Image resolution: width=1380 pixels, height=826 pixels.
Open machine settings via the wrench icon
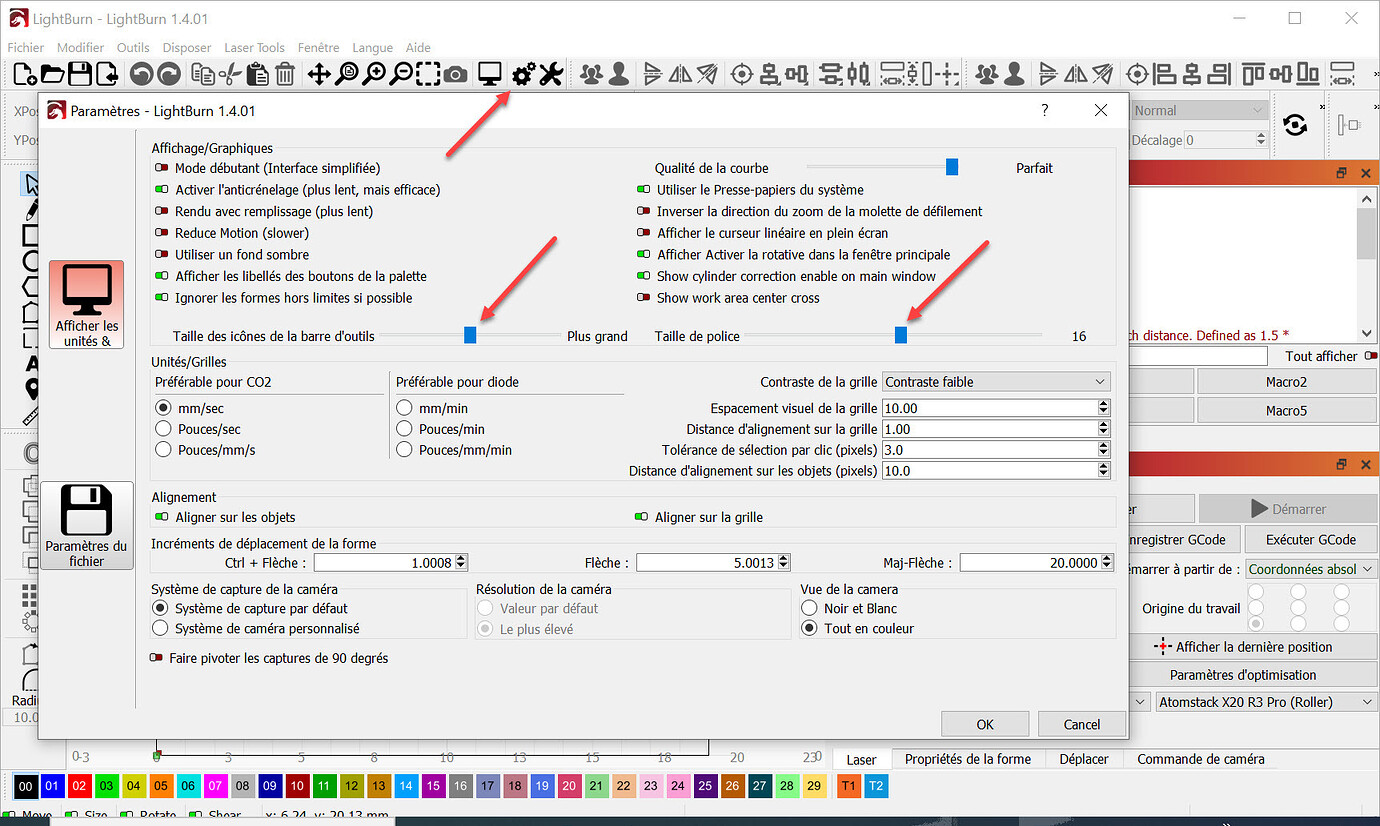[x=550, y=73]
